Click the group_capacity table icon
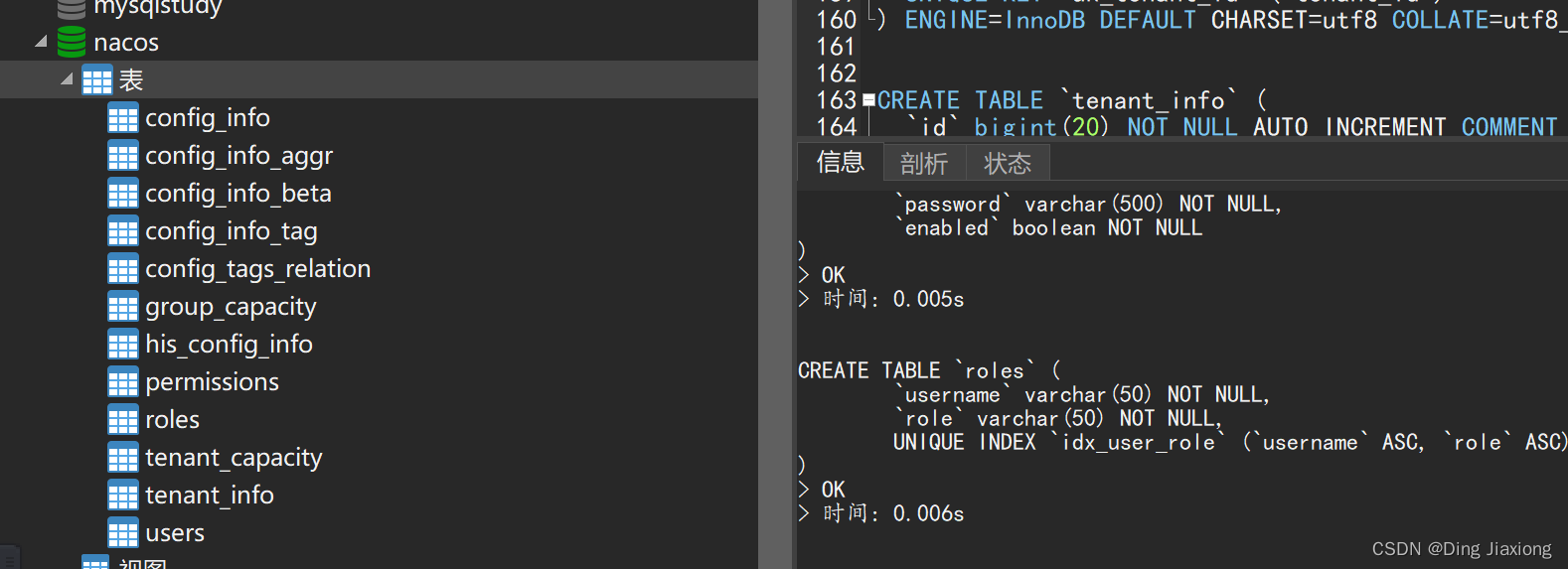Viewport: 1568px width, 569px height. point(123,307)
